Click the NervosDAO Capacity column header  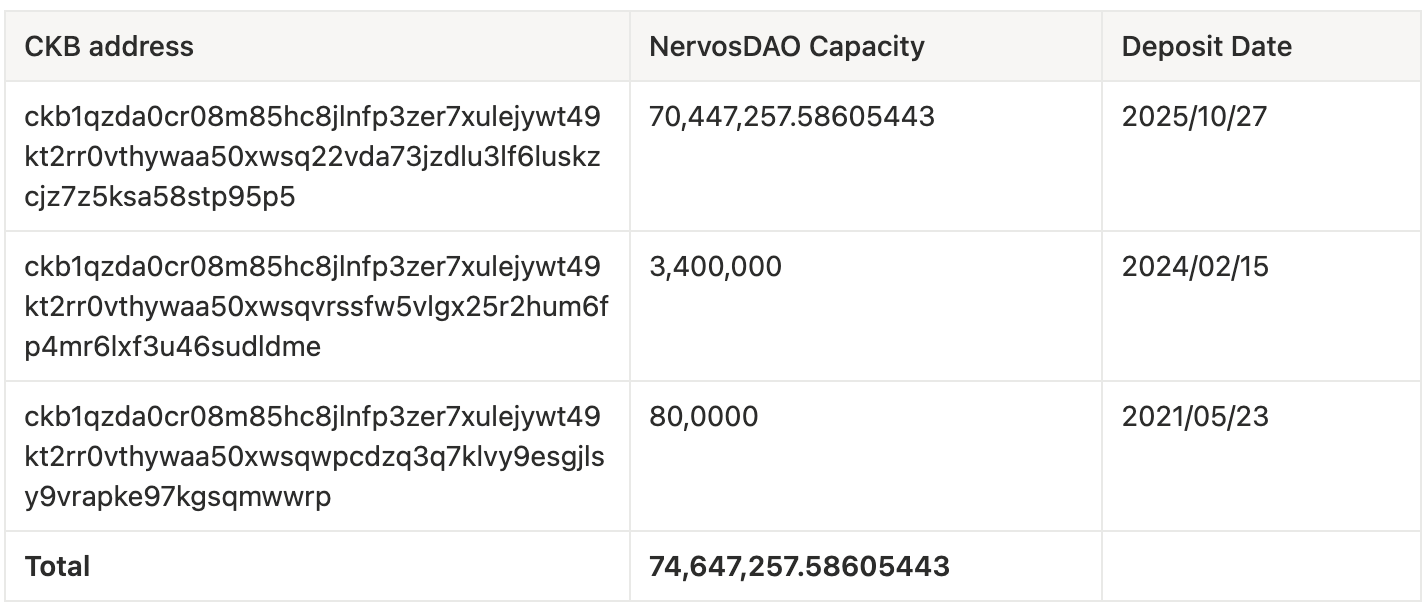click(x=786, y=46)
